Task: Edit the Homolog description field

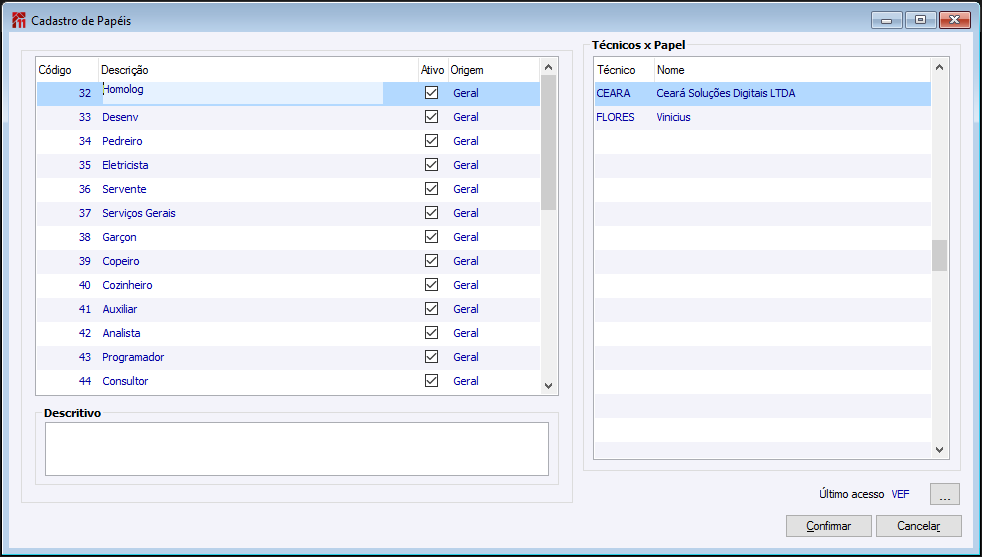Action: (242, 93)
